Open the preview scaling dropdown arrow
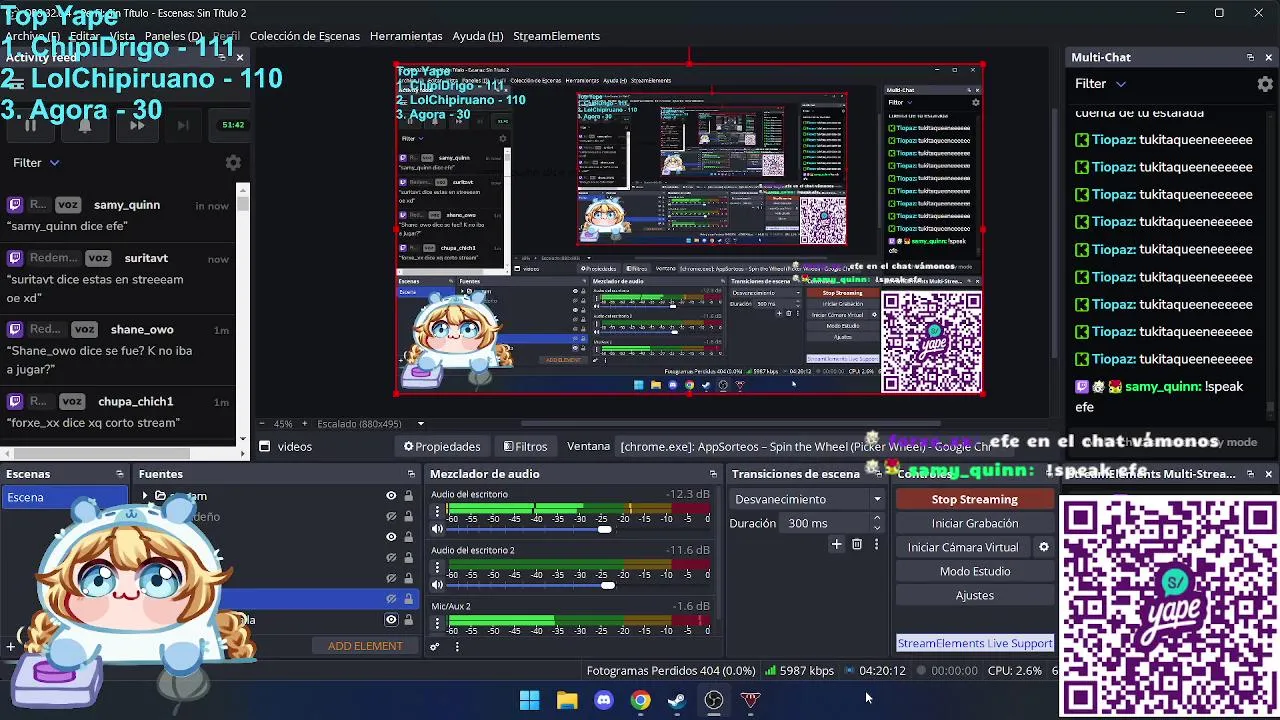Image resolution: width=1280 pixels, height=720 pixels. [x=420, y=423]
